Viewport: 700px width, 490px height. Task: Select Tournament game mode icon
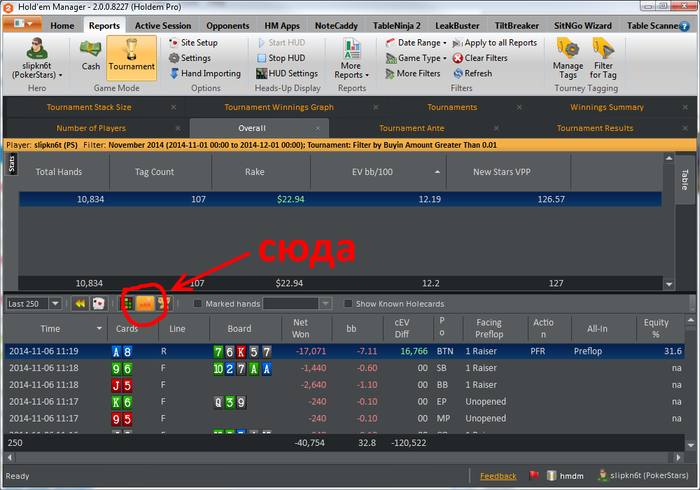point(131,56)
